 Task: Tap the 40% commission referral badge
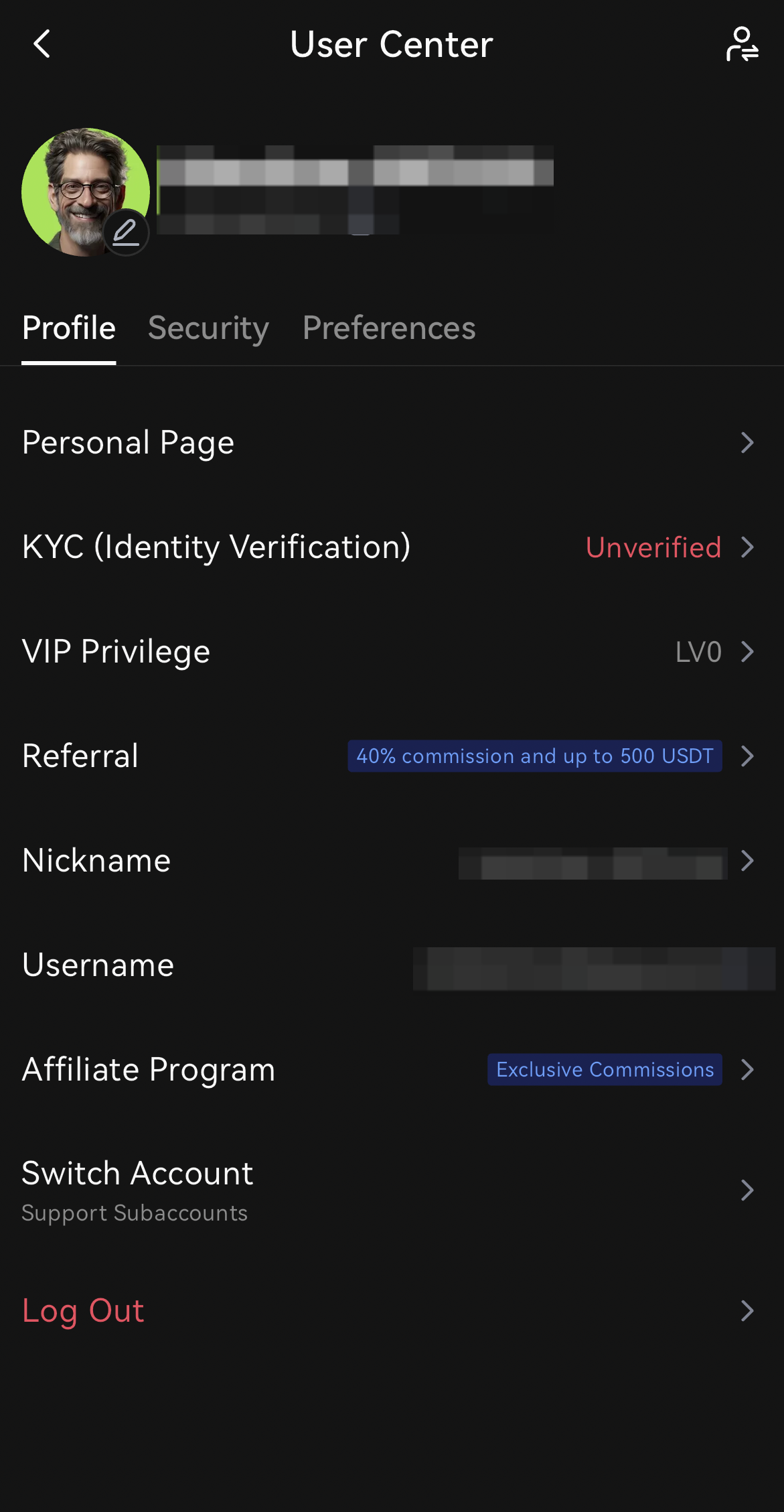(534, 756)
